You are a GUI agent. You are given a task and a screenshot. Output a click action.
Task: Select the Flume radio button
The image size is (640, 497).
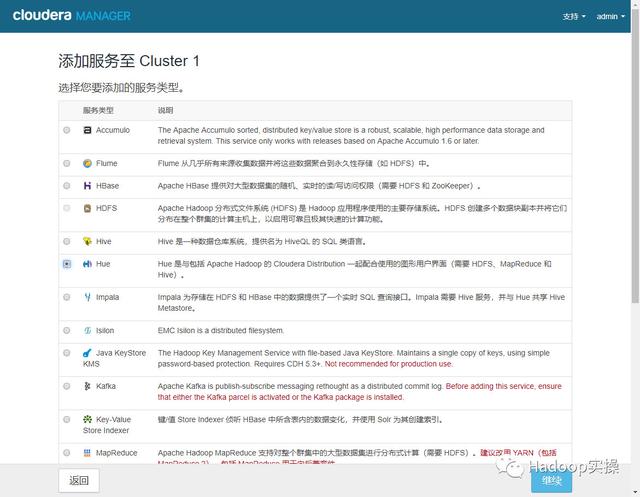[67, 164]
